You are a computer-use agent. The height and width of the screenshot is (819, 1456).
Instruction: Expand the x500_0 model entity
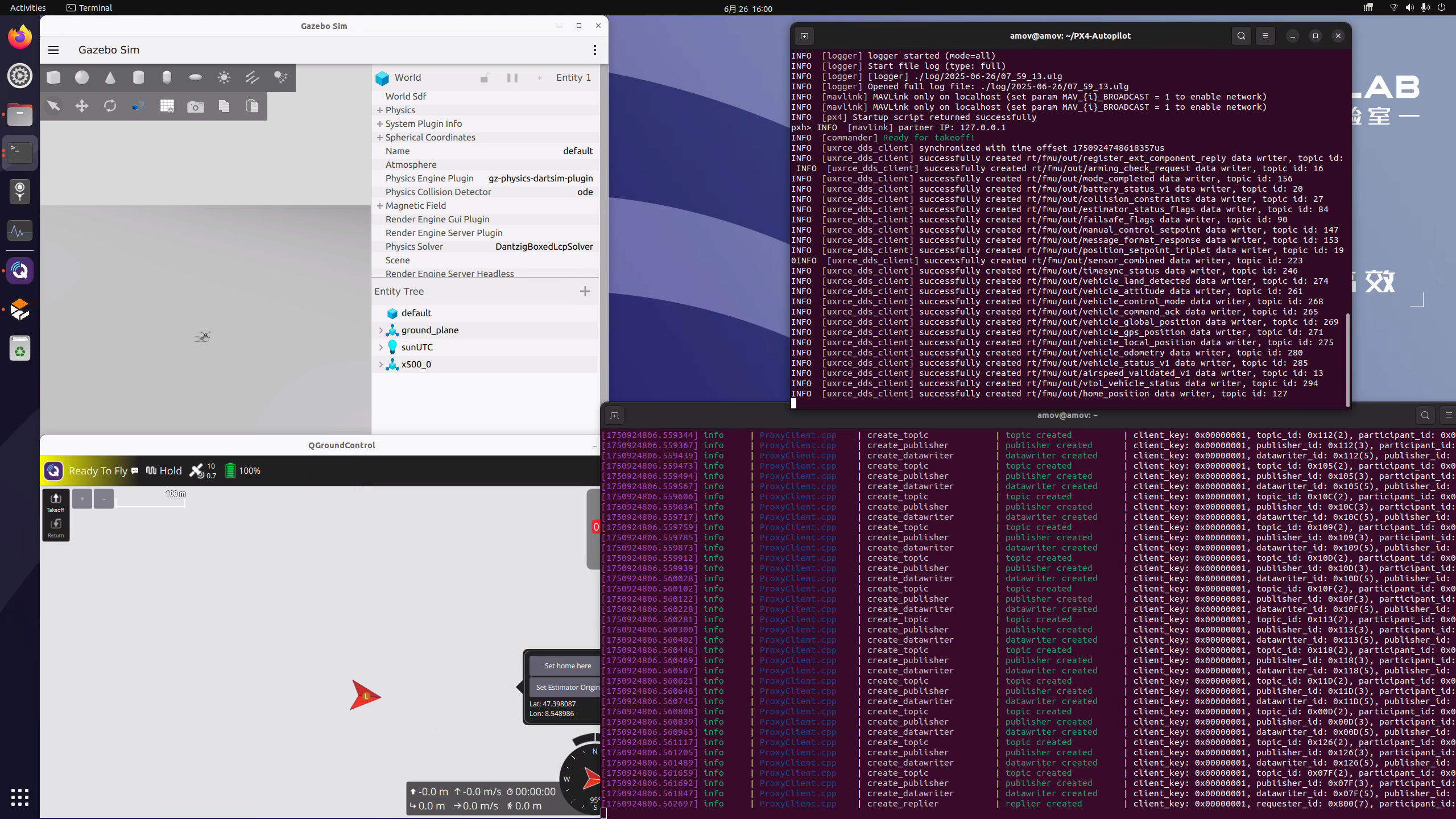click(380, 365)
